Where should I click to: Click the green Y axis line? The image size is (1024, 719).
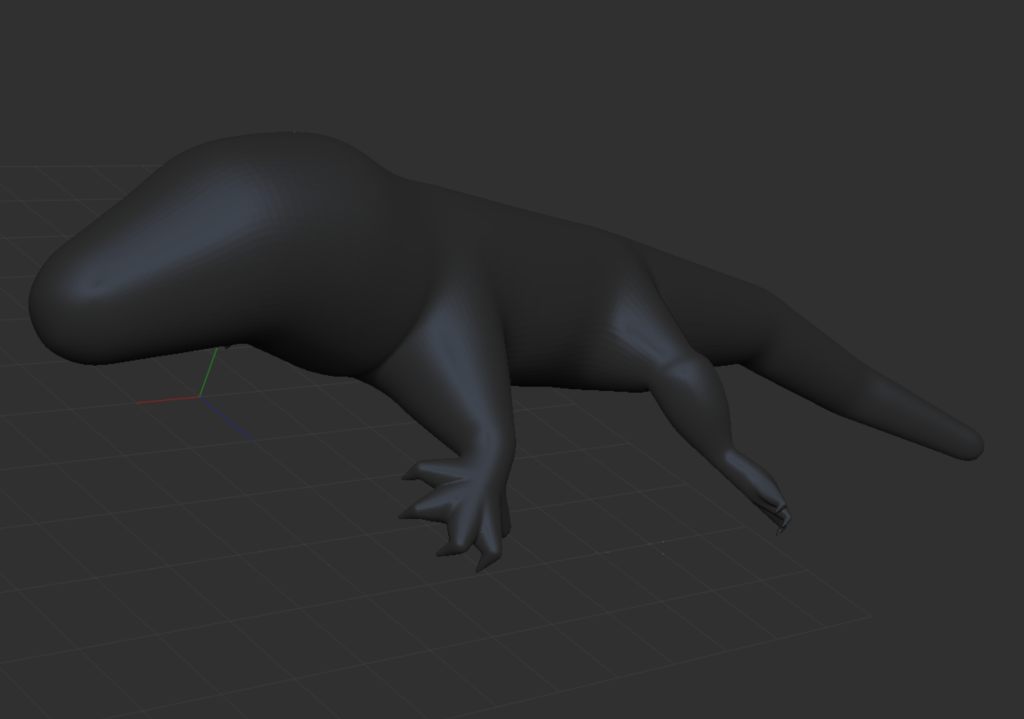(x=209, y=370)
